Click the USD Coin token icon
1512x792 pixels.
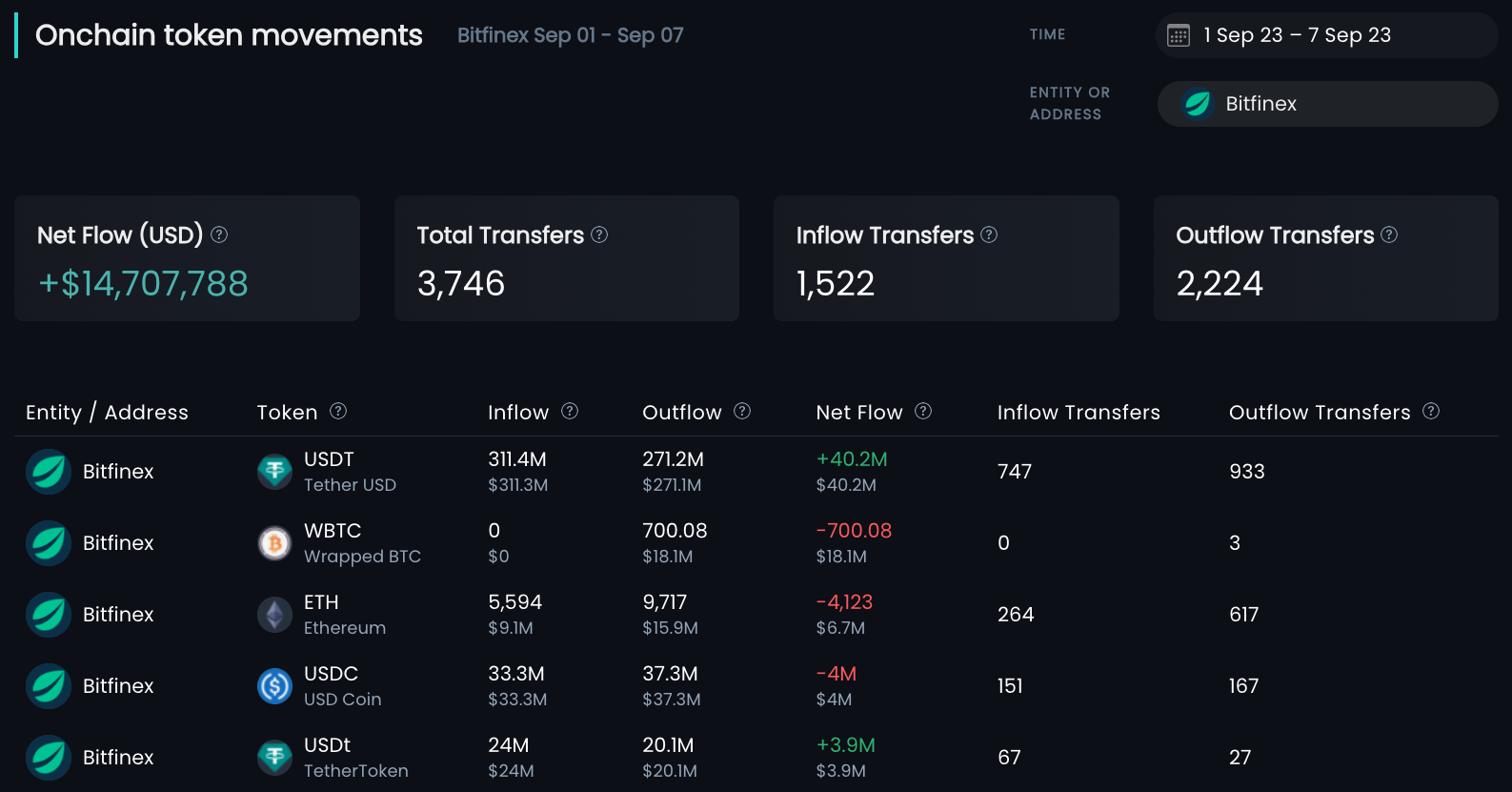(x=275, y=686)
